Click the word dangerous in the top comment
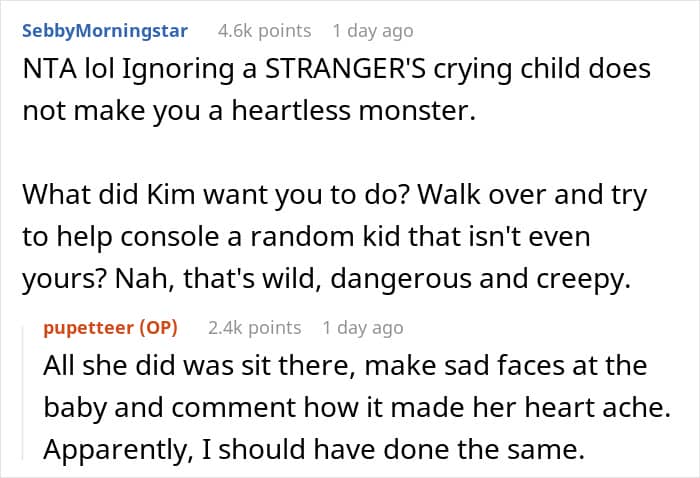 (x=414, y=280)
